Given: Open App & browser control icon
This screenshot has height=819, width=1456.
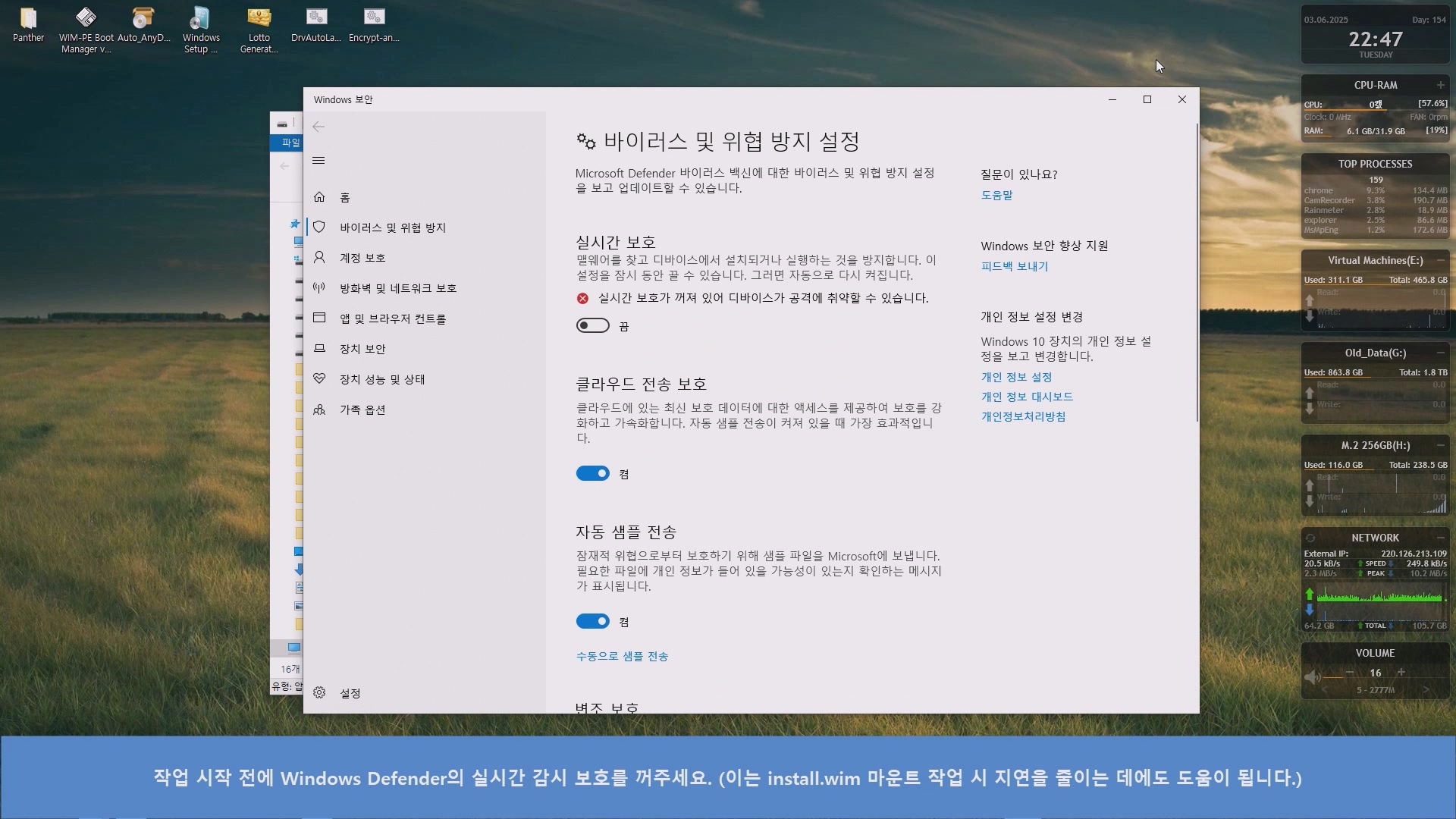Looking at the screenshot, I should coord(319,318).
